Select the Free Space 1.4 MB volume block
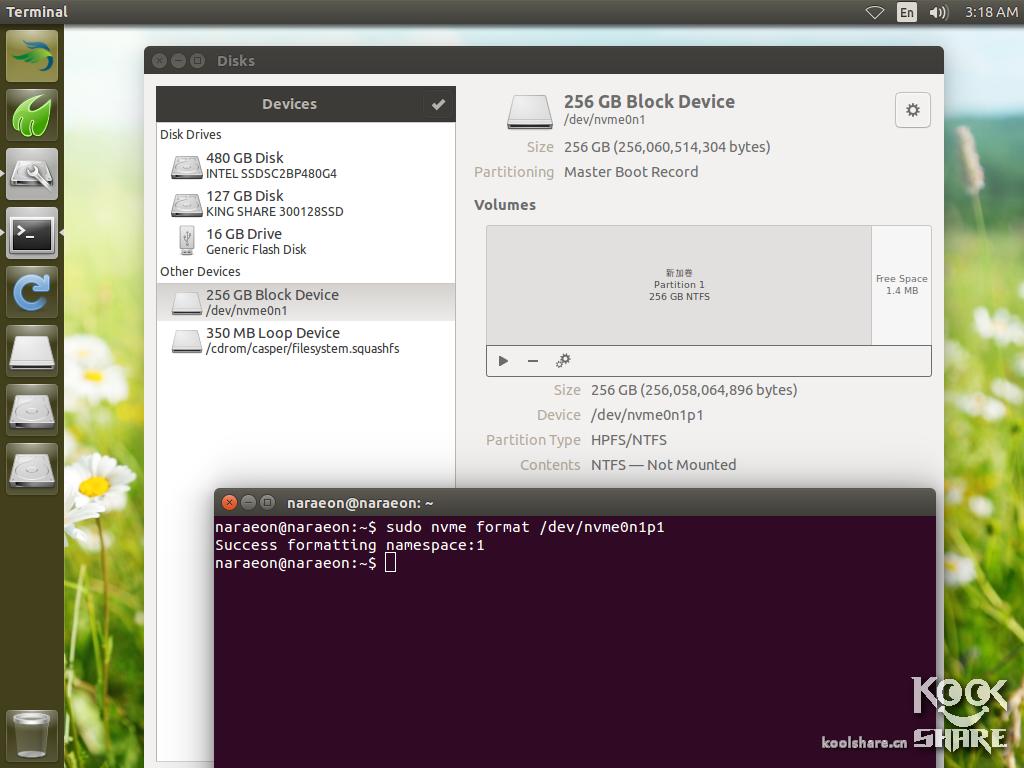 (901, 285)
